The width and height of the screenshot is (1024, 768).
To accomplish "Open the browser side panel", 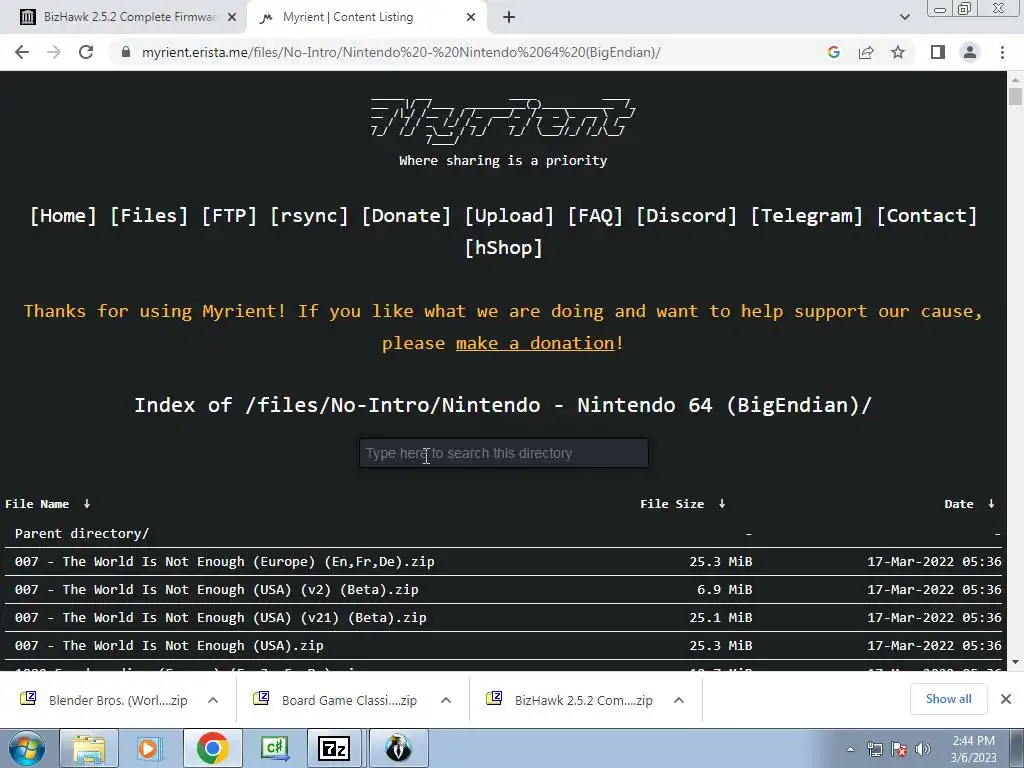I will (938, 52).
